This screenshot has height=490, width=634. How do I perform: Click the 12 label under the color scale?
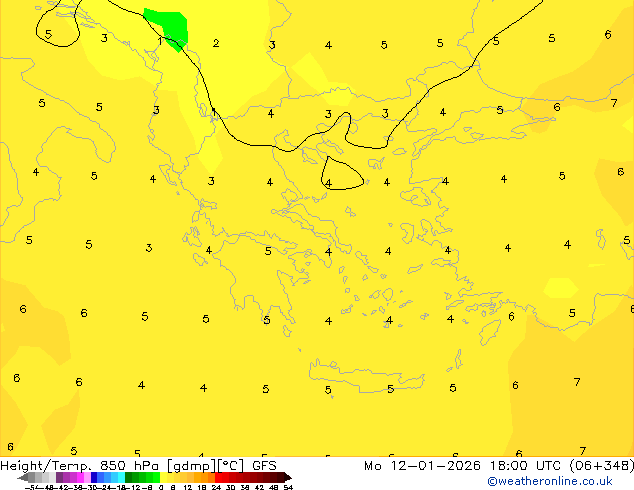pos(187,487)
